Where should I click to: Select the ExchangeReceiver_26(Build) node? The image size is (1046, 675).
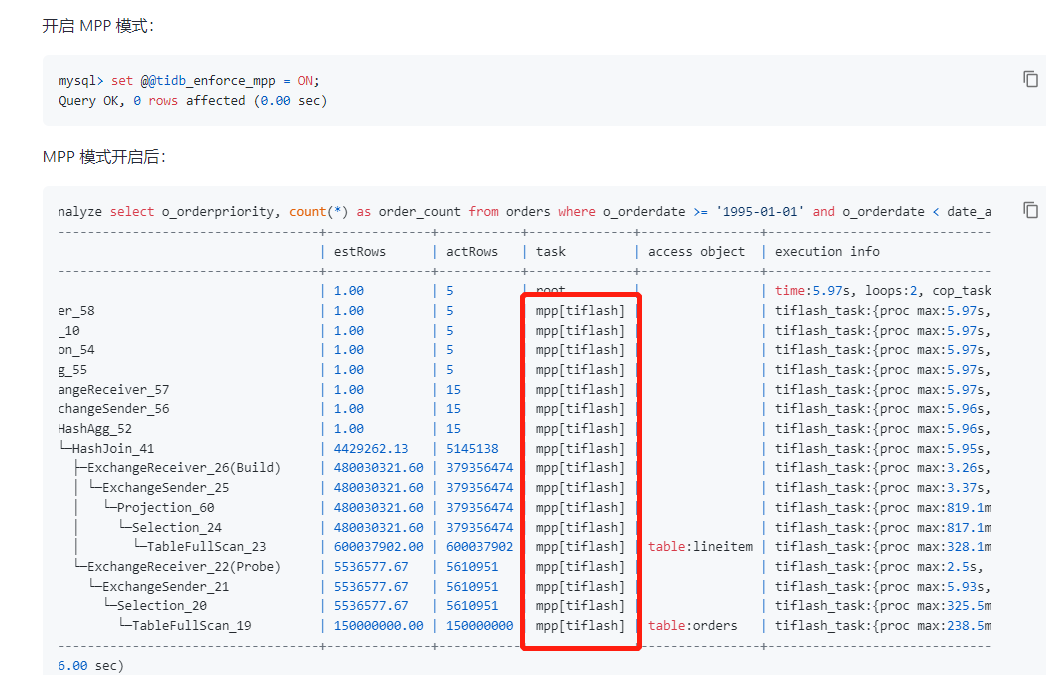point(184,468)
